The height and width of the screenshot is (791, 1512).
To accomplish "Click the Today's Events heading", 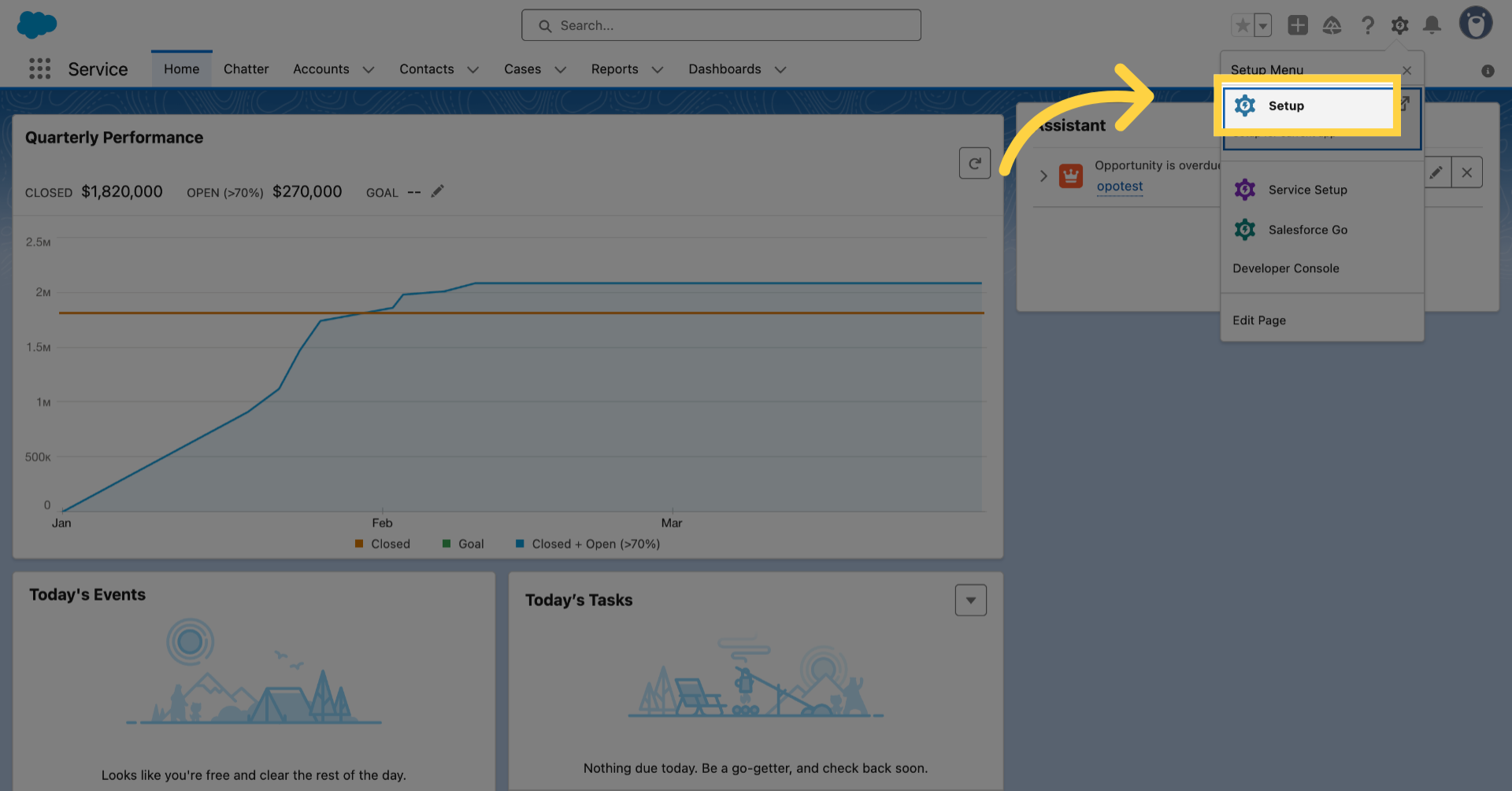I will [87, 595].
